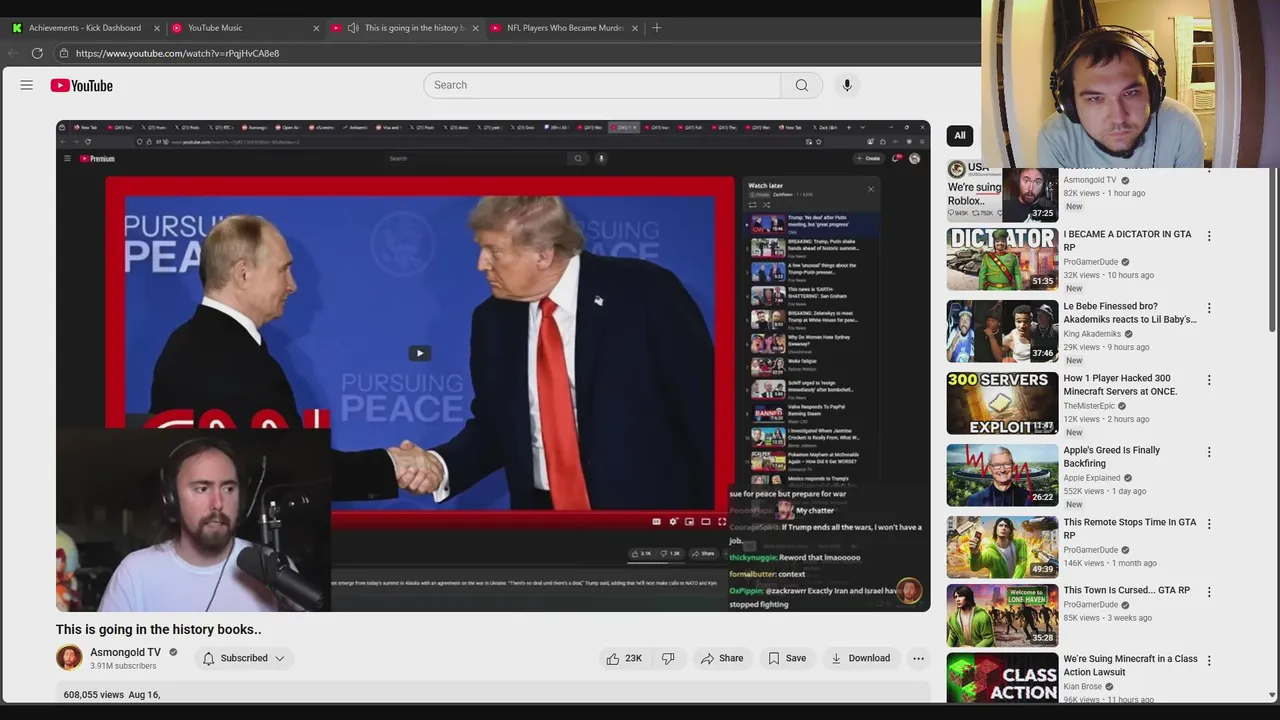Image resolution: width=1280 pixels, height=720 pixels.
Task: Open a new browser tab with the plus
Action: [x=657, y=28]
